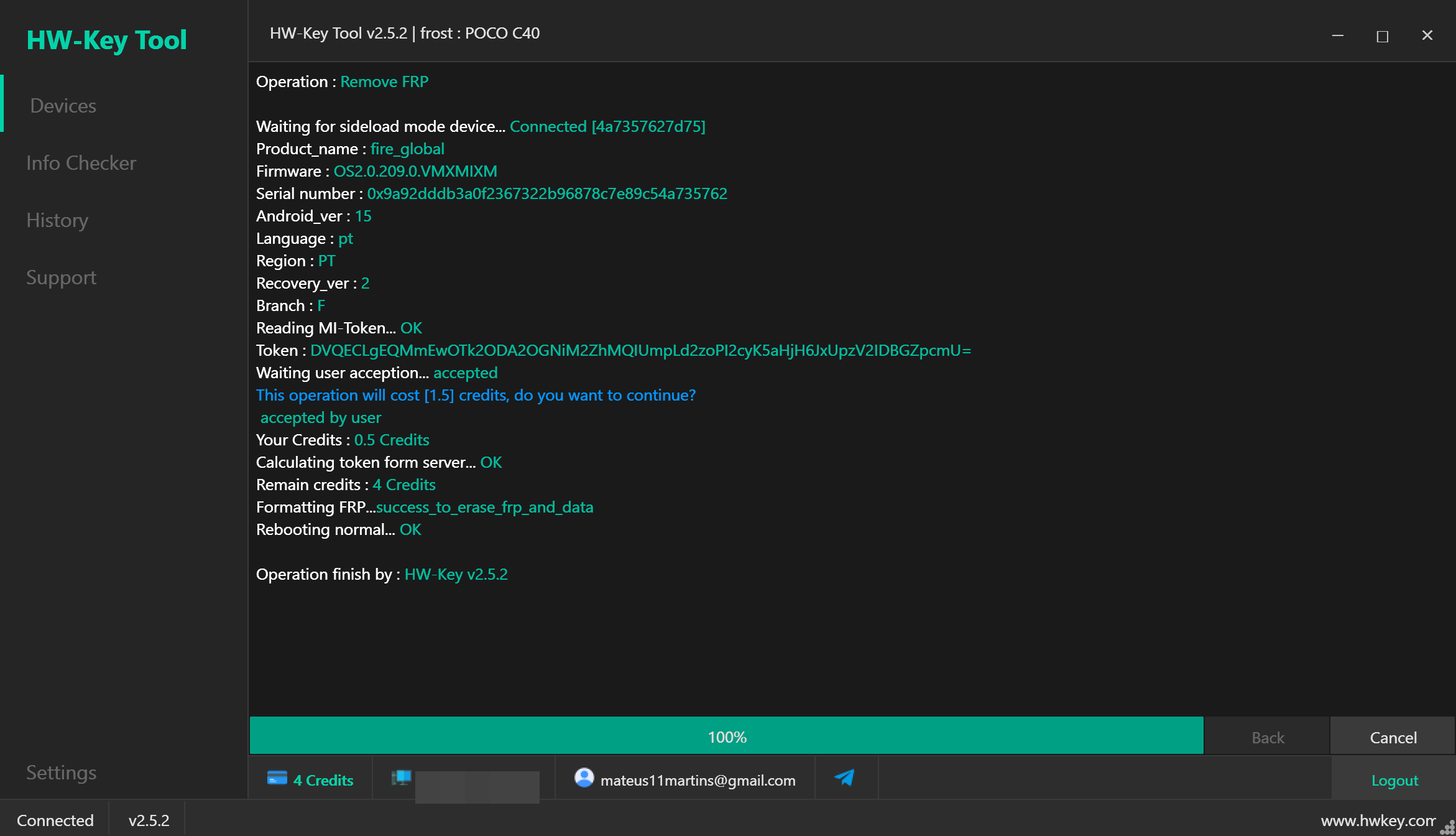Image resolution: width=1456 pixels, height=836 pixels.
Task: Click the 100% progress bar
Action: [x=726, y=736]
